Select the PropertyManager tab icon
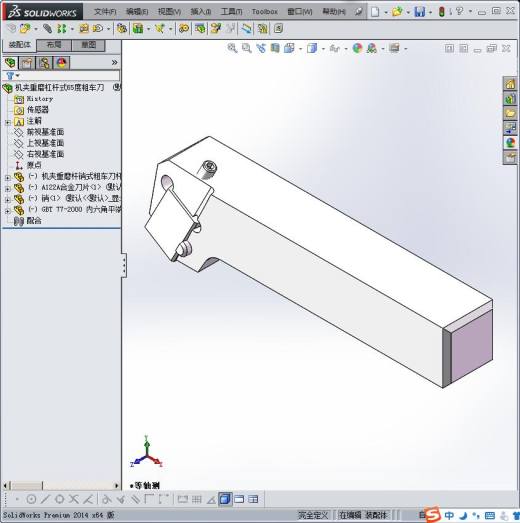 point(27,63)
